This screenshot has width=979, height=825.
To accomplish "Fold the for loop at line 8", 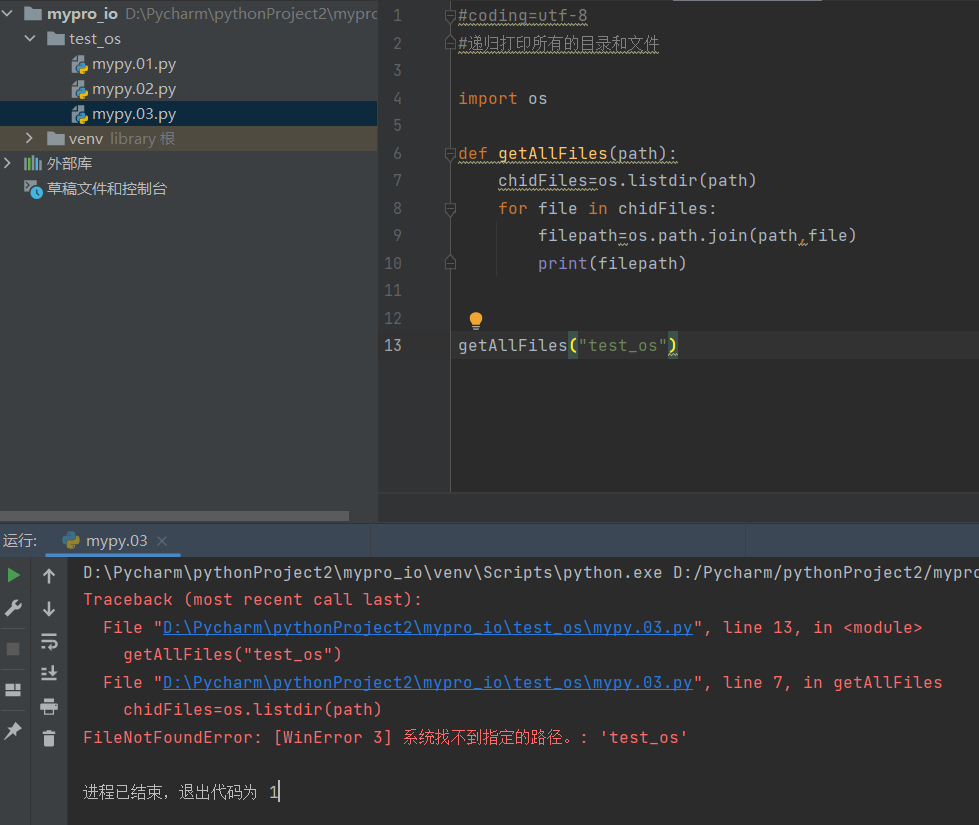I will (x=450, y=209).
